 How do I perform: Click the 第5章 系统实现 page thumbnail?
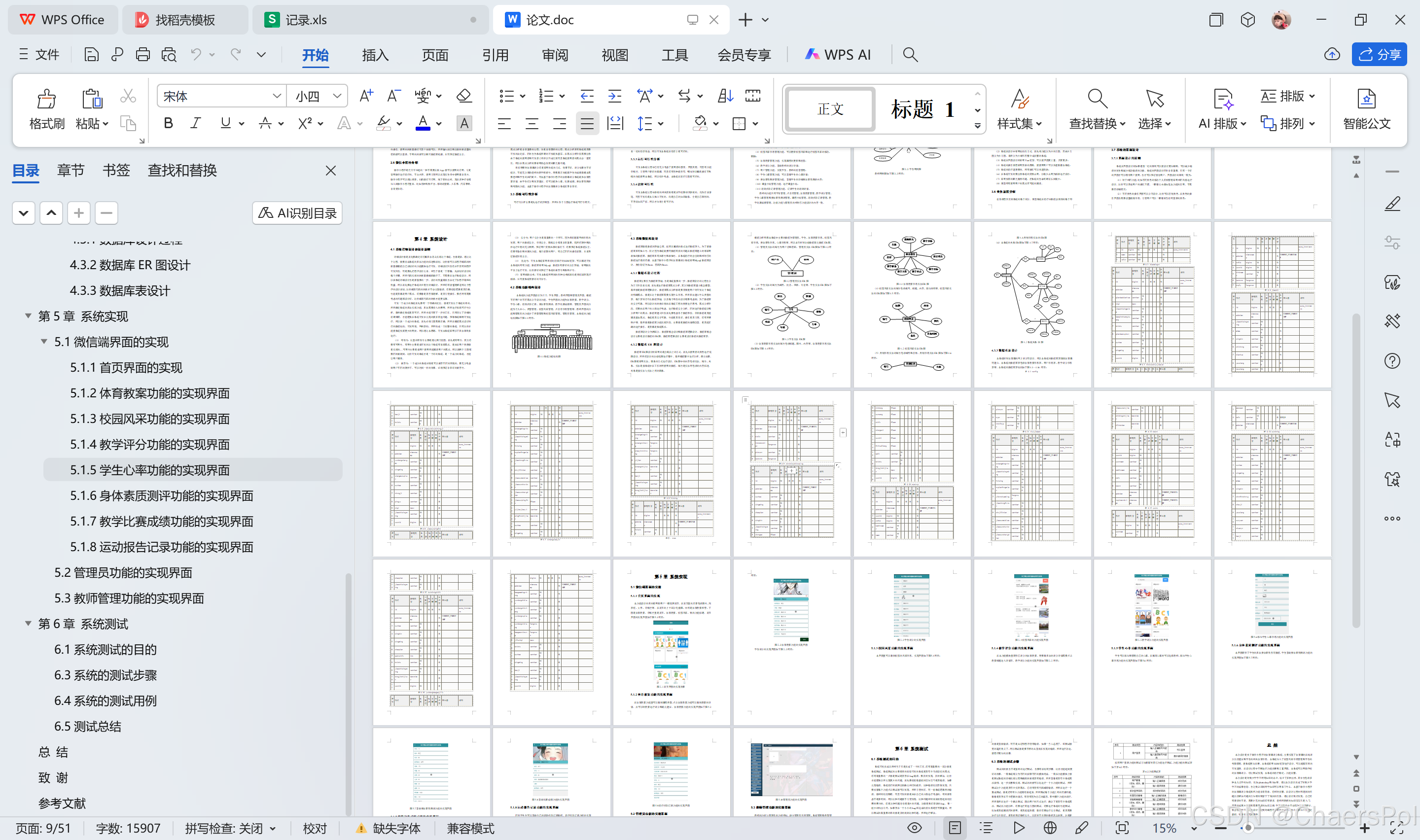pos(671,642)
